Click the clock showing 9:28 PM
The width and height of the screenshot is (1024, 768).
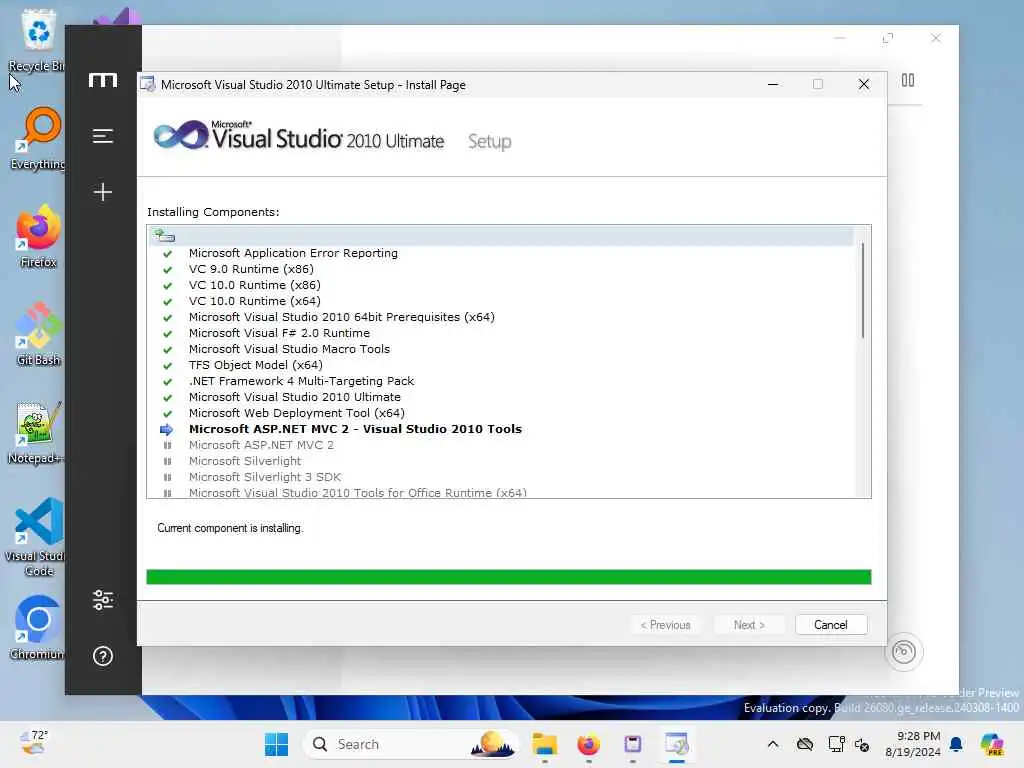coord(912,744)
